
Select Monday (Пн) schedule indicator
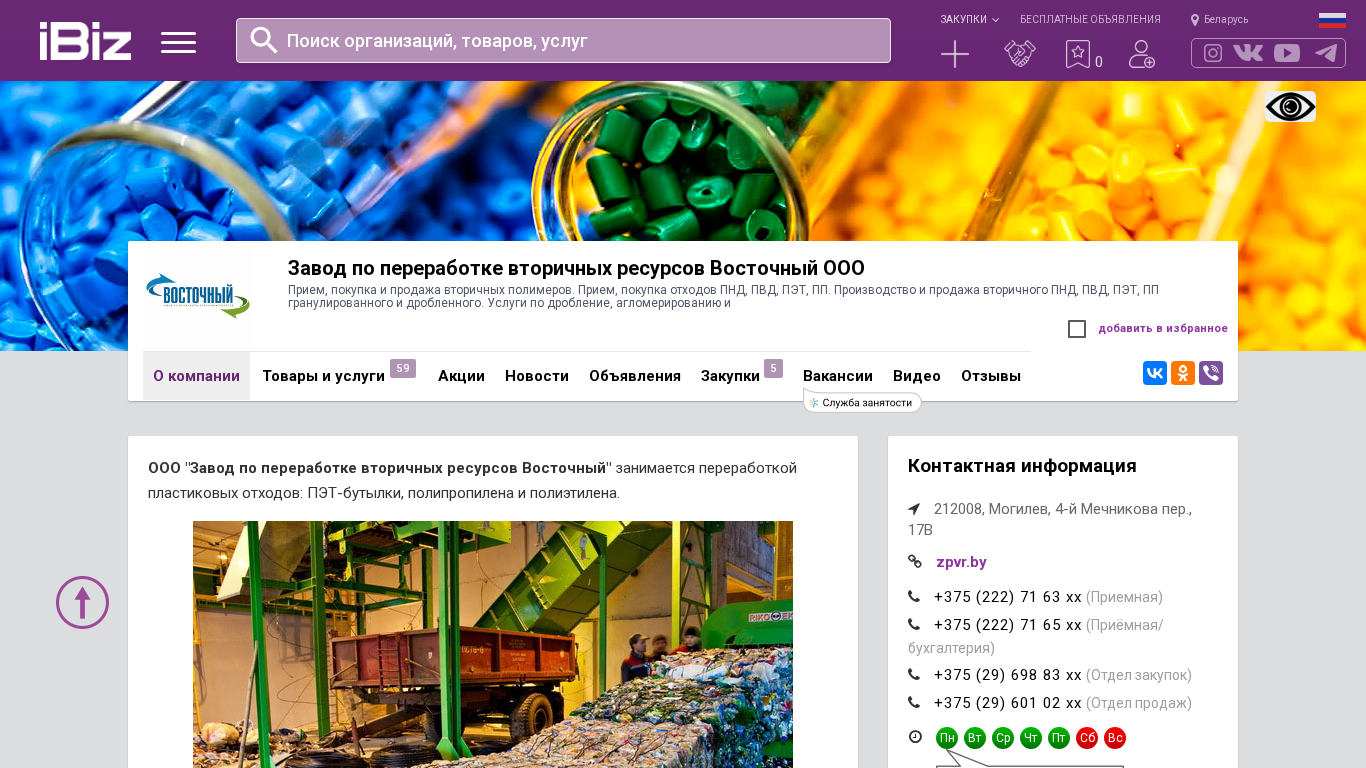(x=947, y=738)
